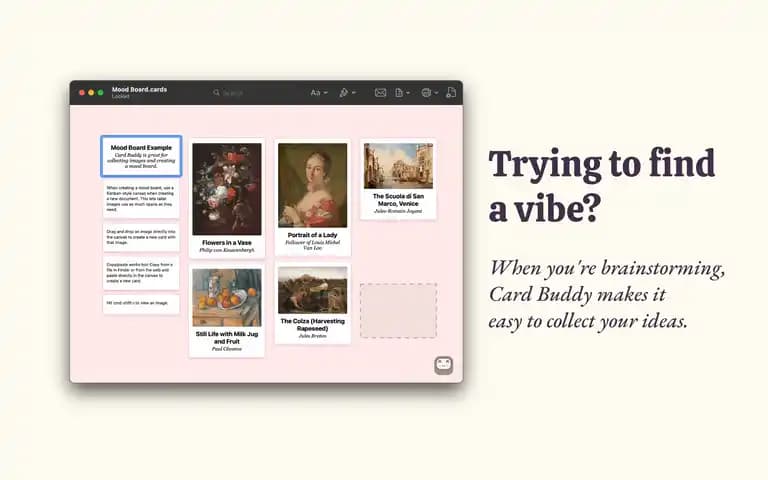Select the 'Copy/paste works too' card

pos(141,273)
